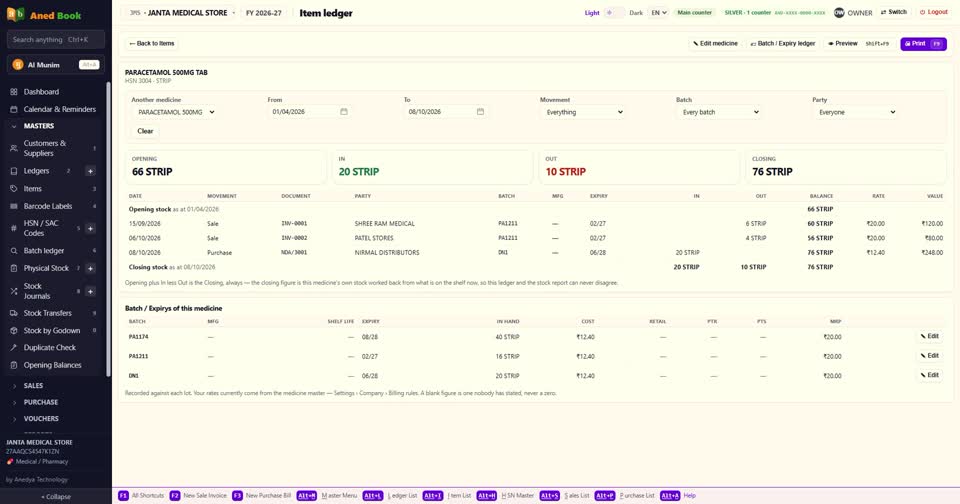The image size is (960, 504).
Task: Click the SHREE RAM MEDICAL party cell
Action: click(384, 224)
